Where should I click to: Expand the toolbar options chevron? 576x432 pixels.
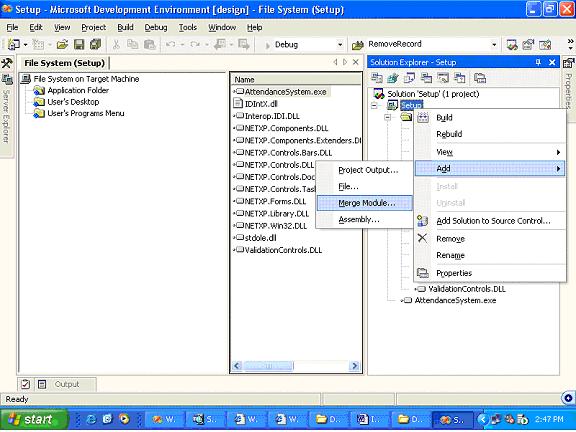point(570,45)
